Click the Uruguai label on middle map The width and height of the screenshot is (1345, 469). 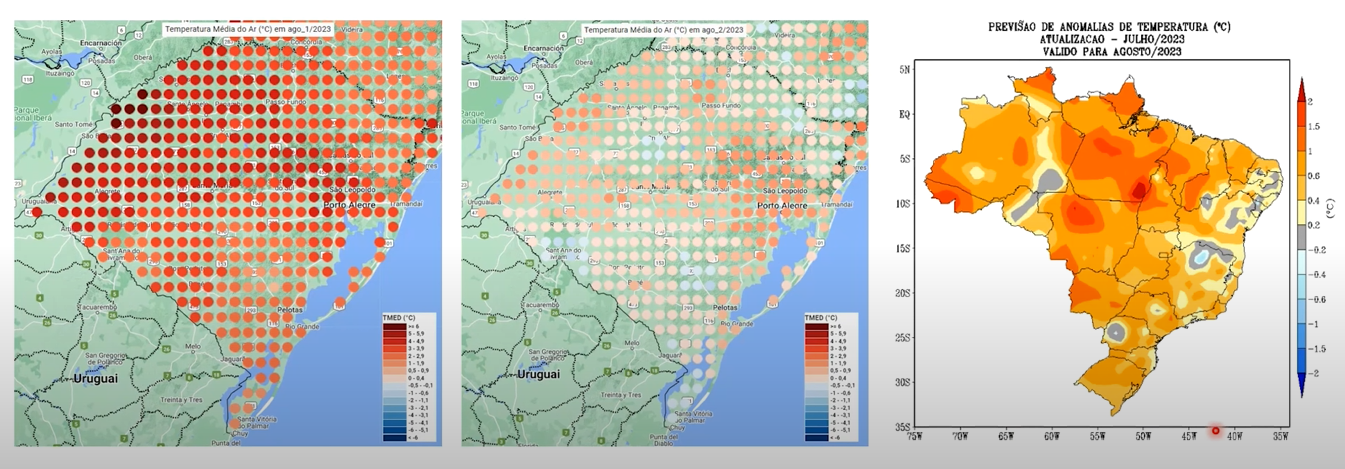538,374
